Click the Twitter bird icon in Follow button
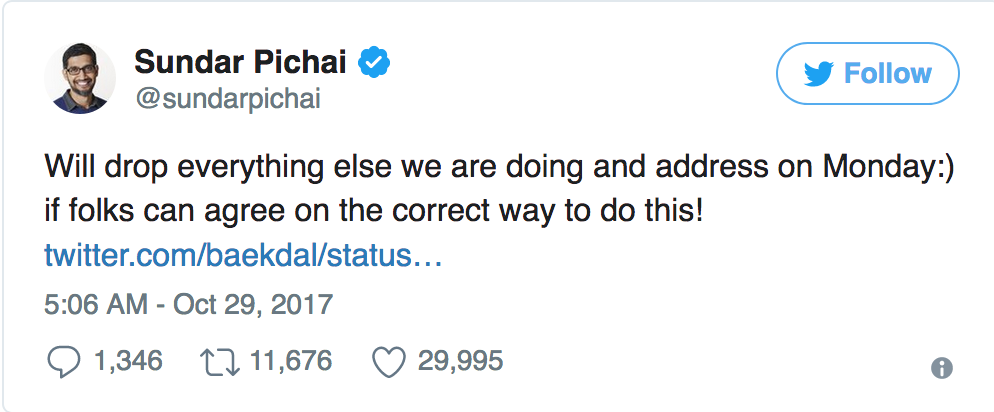The image size is (994, 412). (x=818, y=74)
